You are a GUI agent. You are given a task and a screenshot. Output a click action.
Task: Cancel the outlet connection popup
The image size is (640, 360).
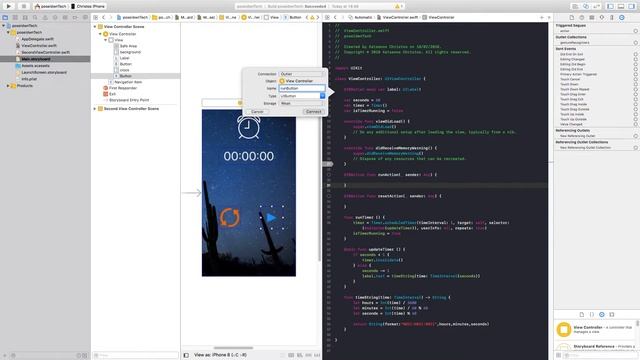click(257, 111)
